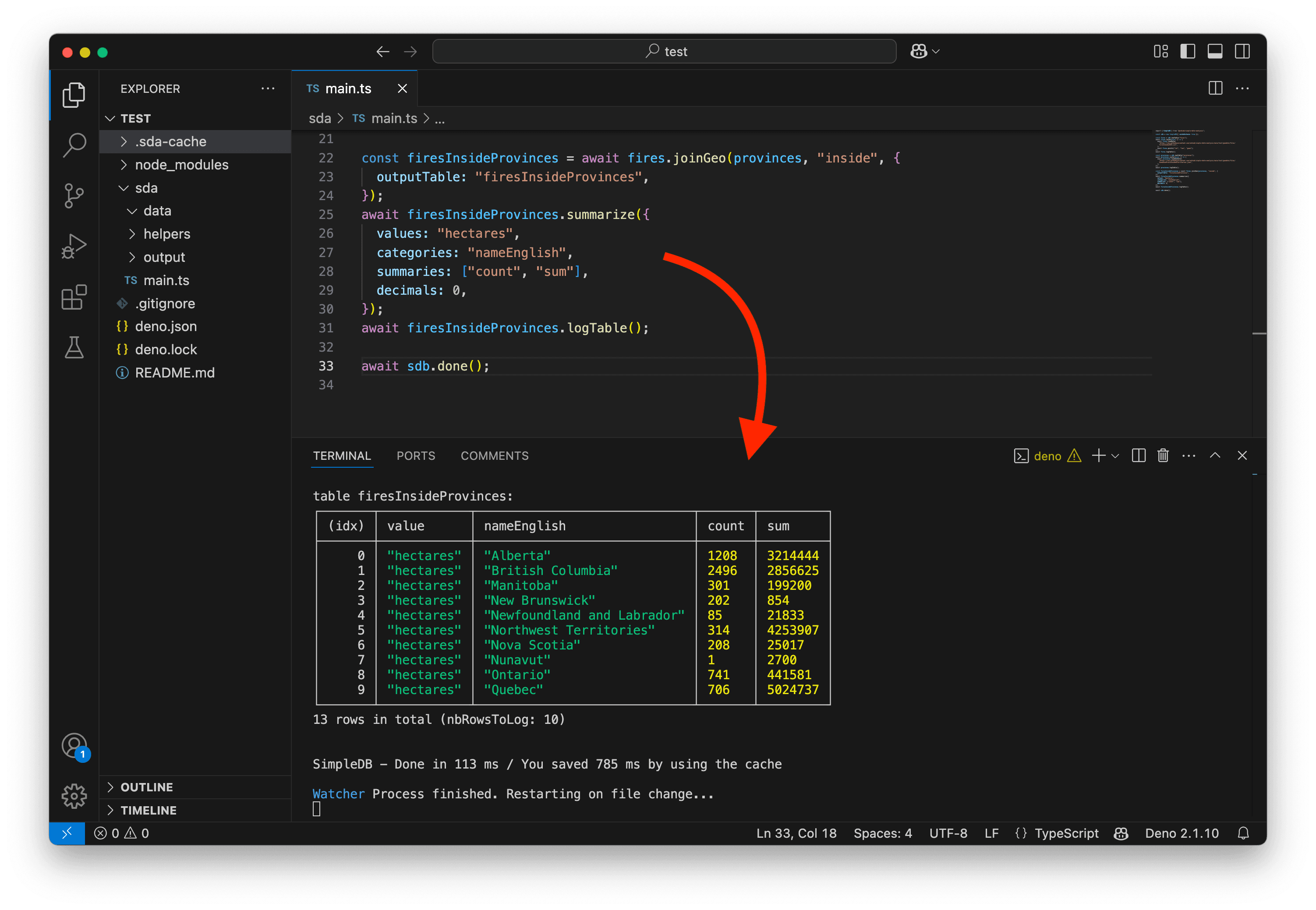Maximize the panel size with chevron
Screen dimensions: 1316x910
coord(1215,455)
